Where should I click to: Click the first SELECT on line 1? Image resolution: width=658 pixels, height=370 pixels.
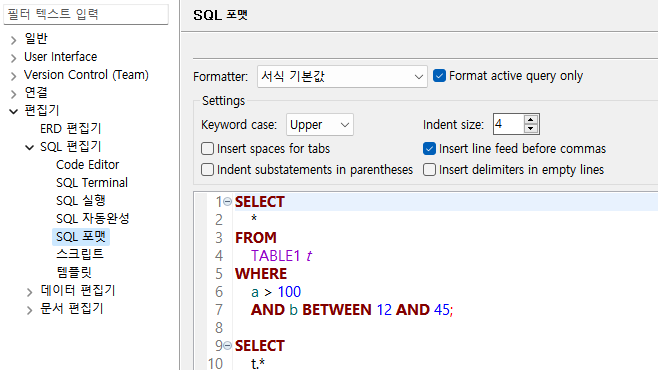tap(260, 202)
